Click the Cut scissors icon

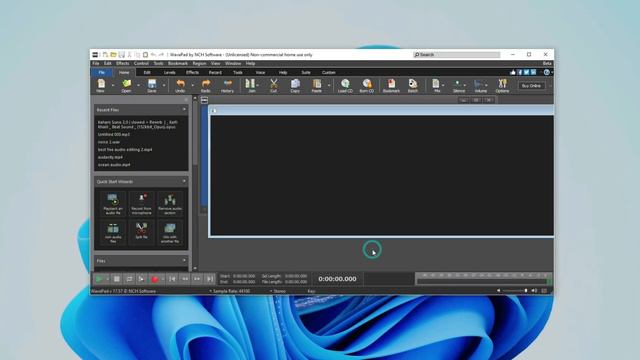[274, 85]
